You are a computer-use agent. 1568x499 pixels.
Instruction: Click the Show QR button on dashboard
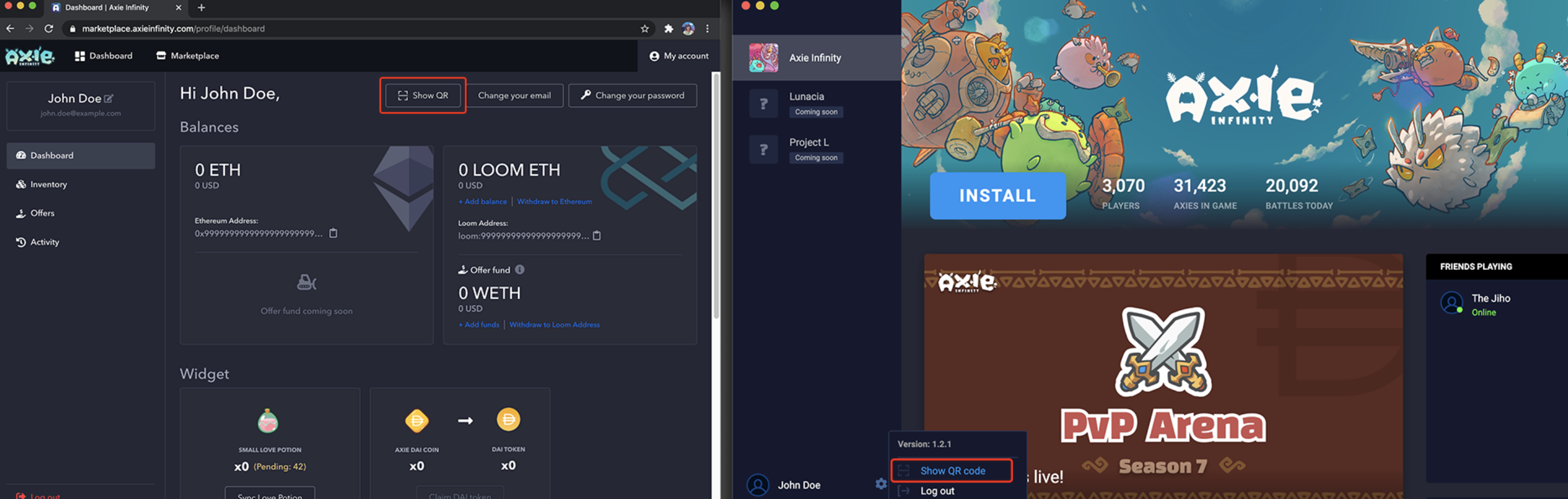423,96
